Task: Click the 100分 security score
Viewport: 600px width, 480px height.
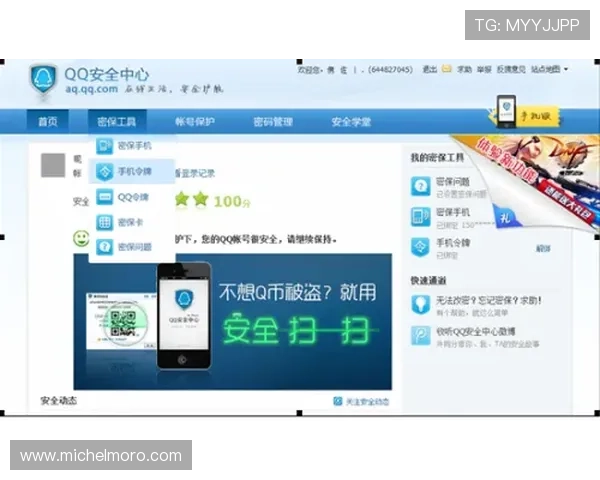Action: coord(232,201)
